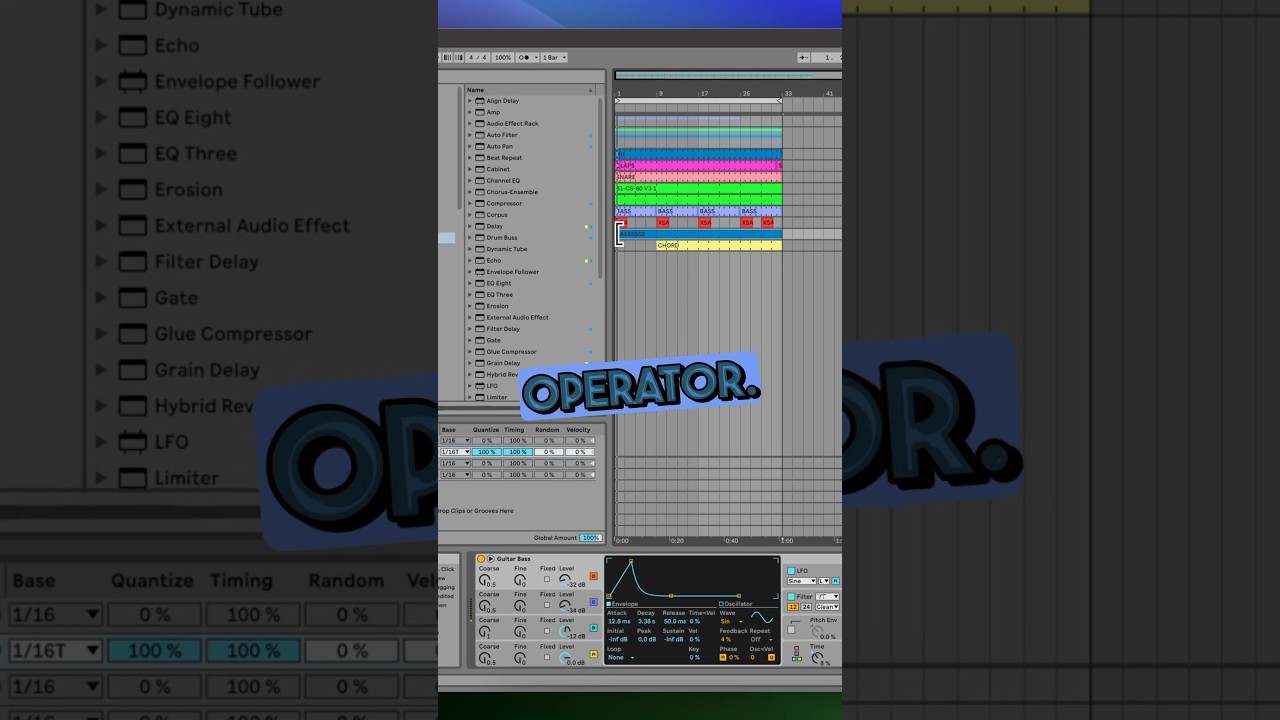Click the oscillator C color button

tap(594, 602)
